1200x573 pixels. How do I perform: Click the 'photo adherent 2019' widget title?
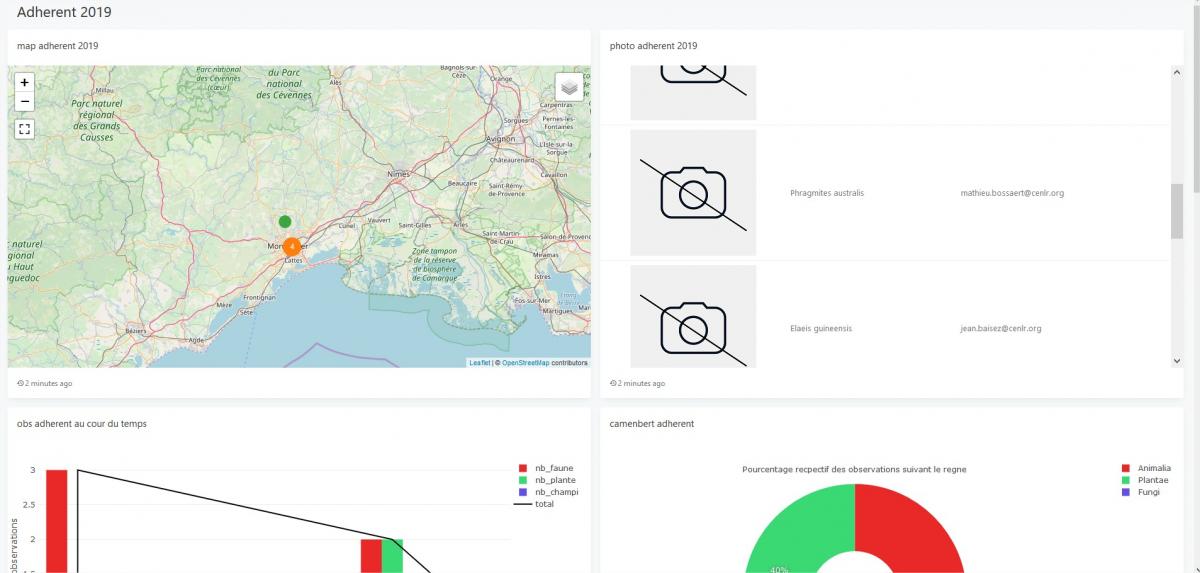tap(653, 46)
